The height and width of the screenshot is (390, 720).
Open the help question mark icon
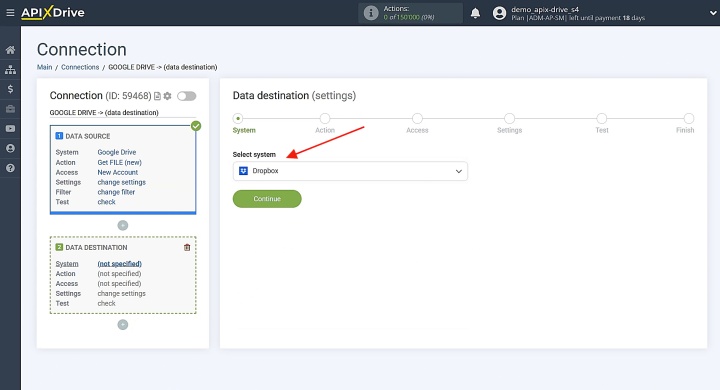click(10, 168)
